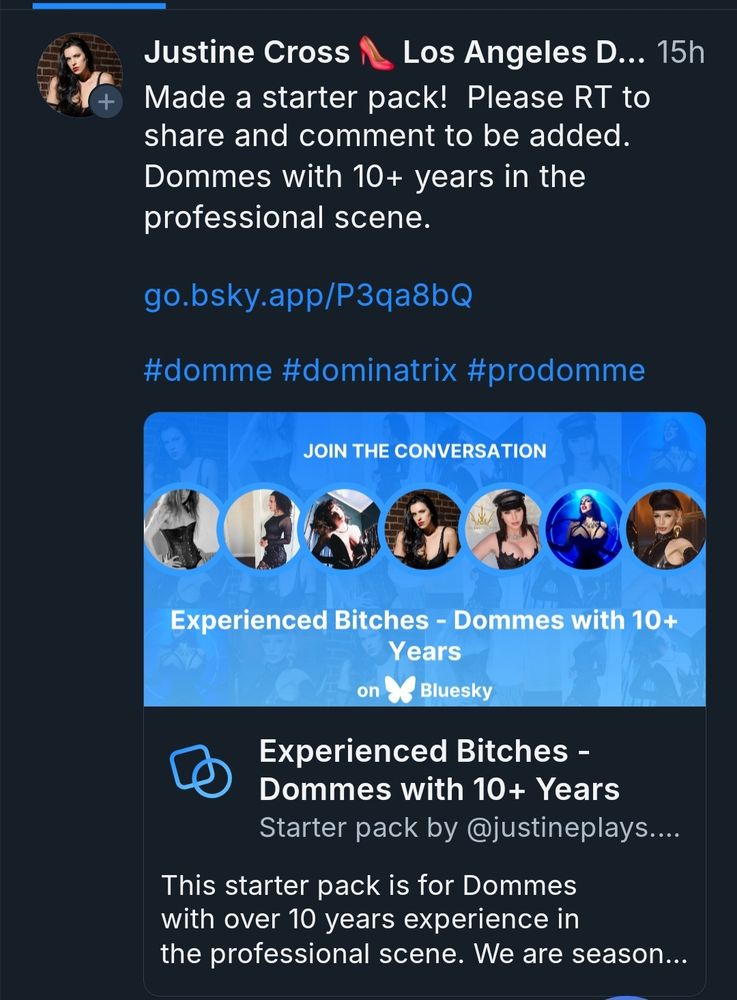
Task: Open second avatar in starter pack row
Action: coord(263,529)
